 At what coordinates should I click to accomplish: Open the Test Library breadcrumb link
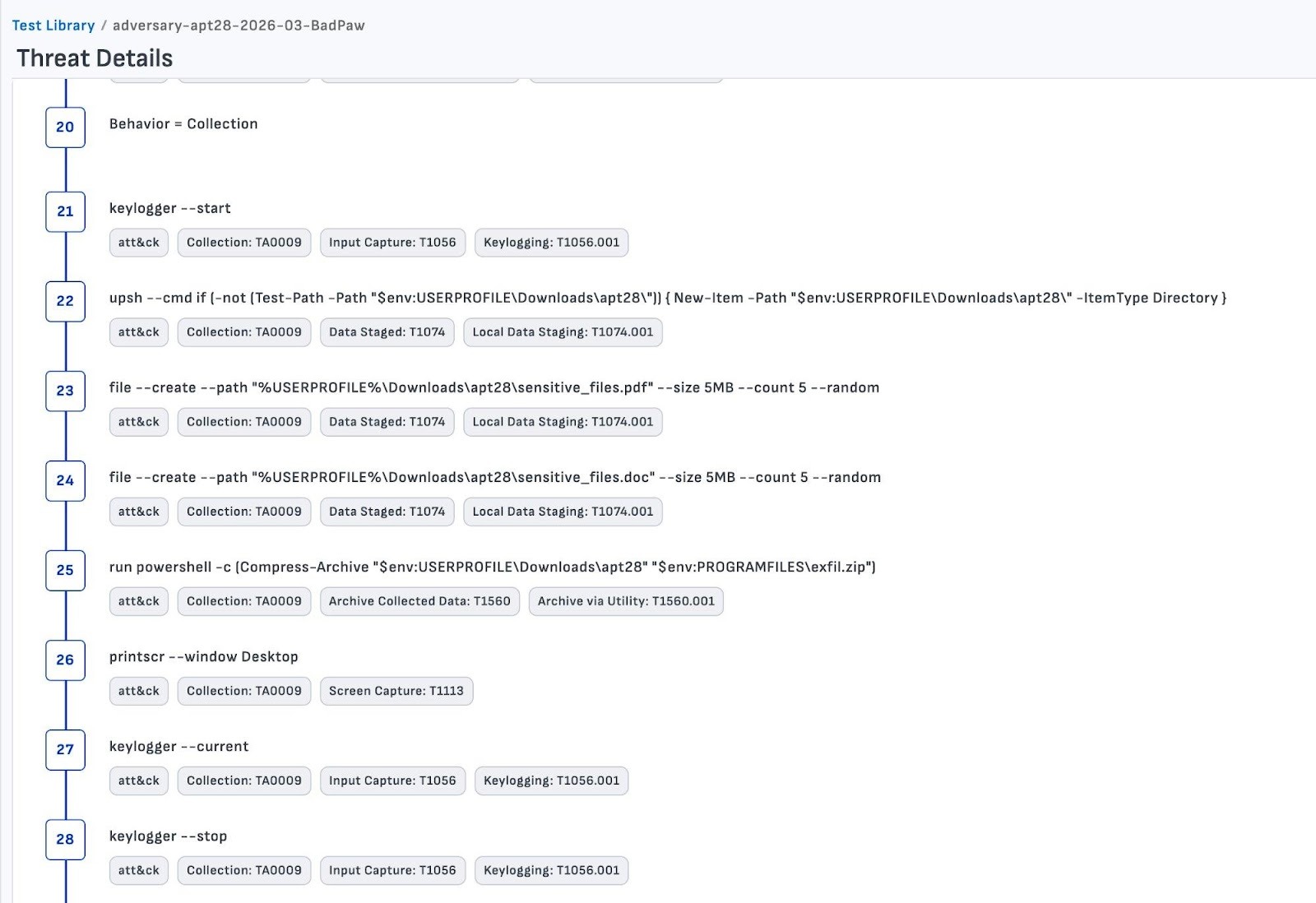(x=53, y=25)
